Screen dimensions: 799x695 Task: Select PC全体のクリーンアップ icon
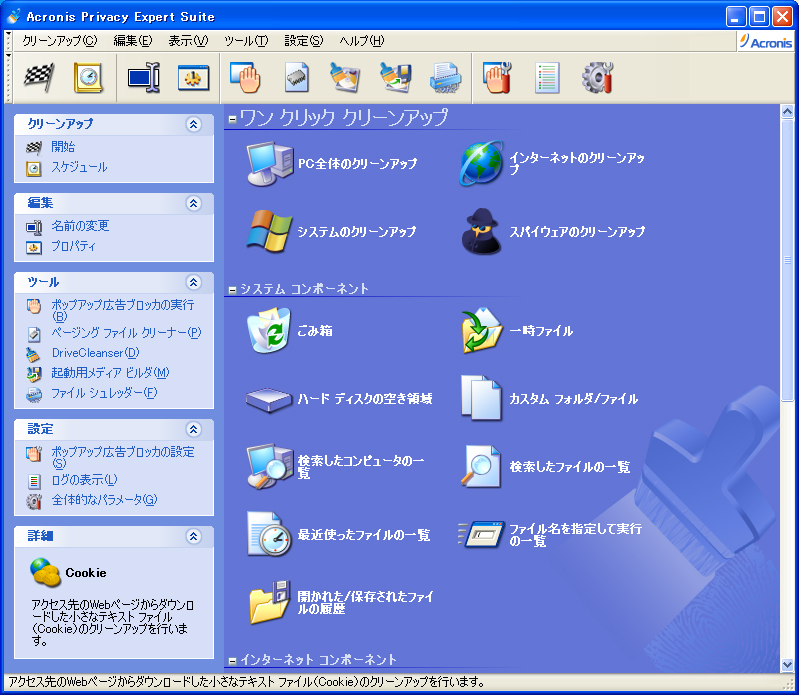click(x=270, y=164)
